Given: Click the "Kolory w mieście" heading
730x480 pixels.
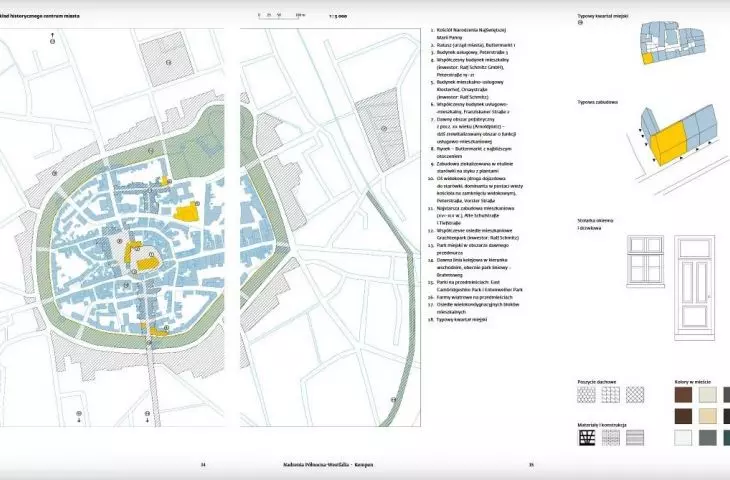Looking at the screenshot, I should point(693,382).
